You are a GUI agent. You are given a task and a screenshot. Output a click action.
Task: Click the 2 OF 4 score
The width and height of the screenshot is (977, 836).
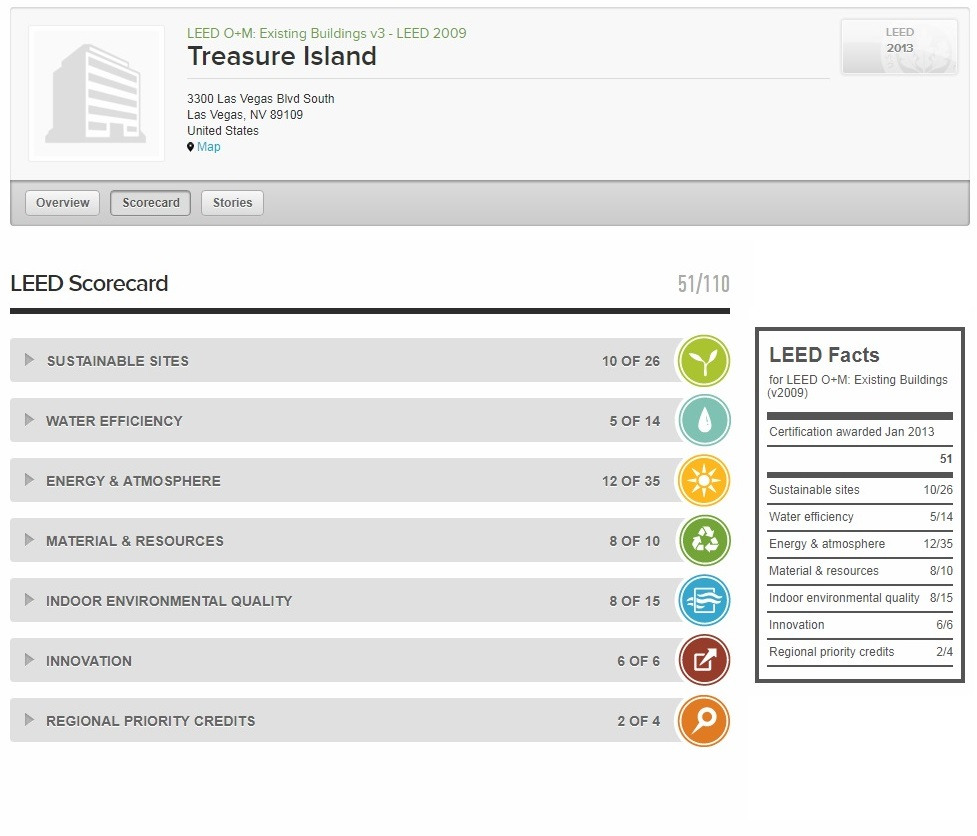tap(638, 721)
